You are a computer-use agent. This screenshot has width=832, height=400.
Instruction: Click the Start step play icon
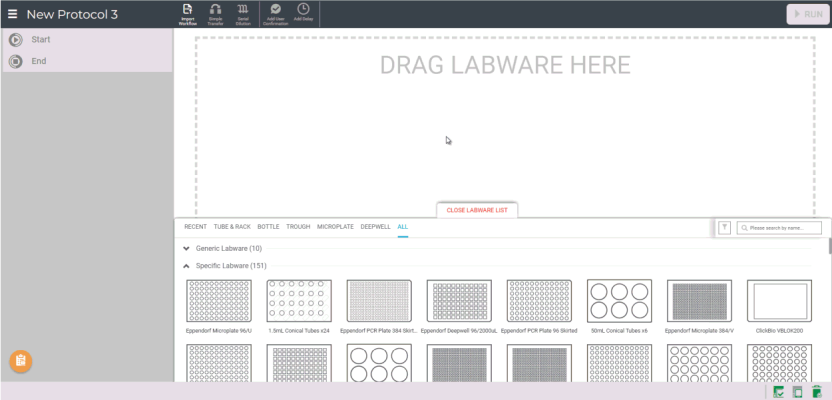(16, 39)
